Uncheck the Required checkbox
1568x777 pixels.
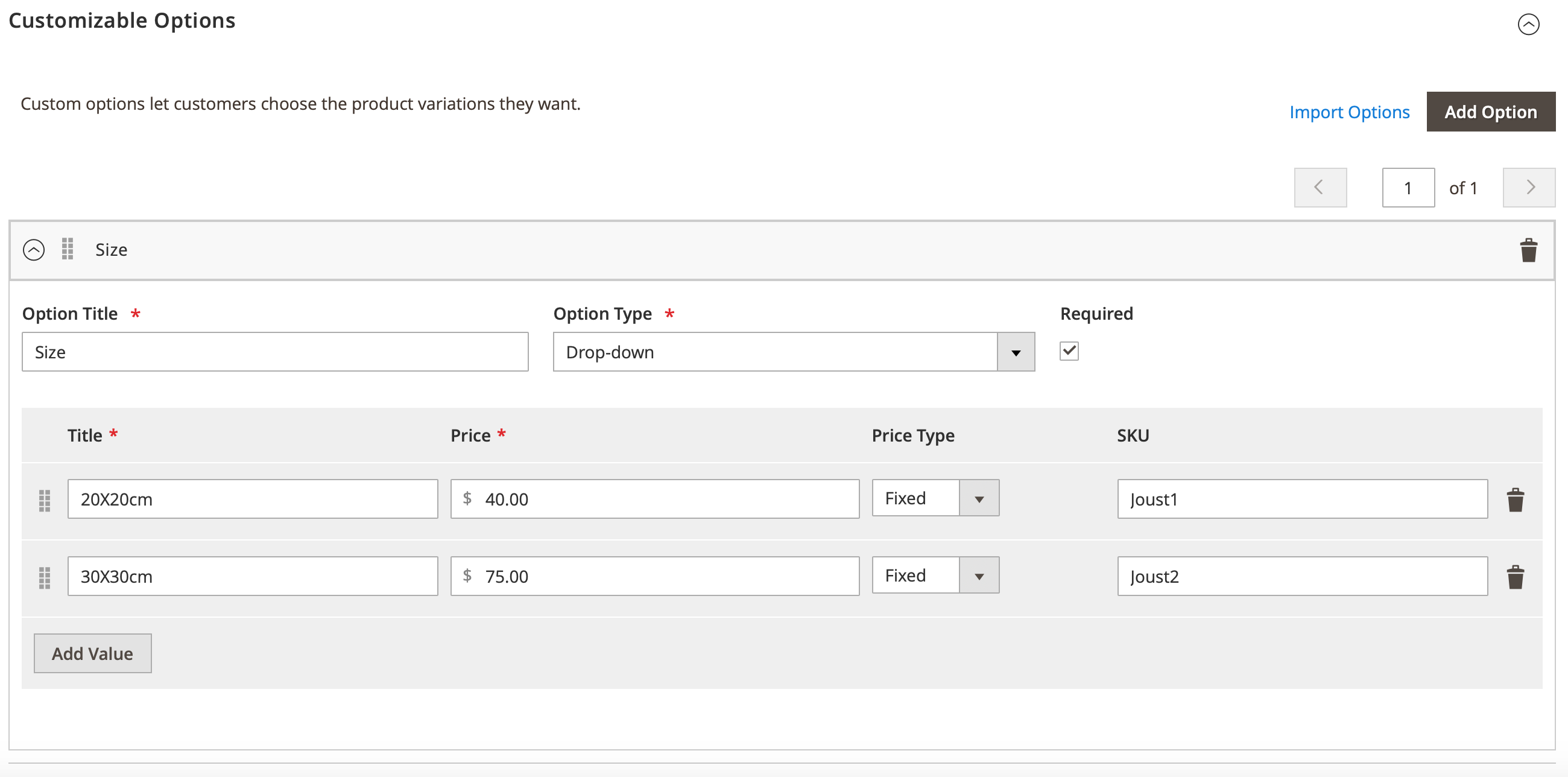click(1069, 351)
